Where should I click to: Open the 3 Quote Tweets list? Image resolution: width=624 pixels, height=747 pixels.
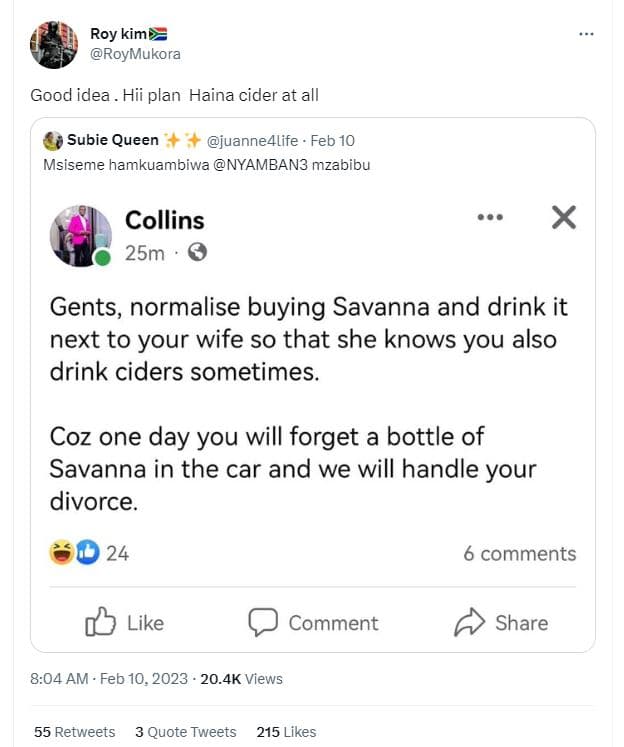point(185,732)
